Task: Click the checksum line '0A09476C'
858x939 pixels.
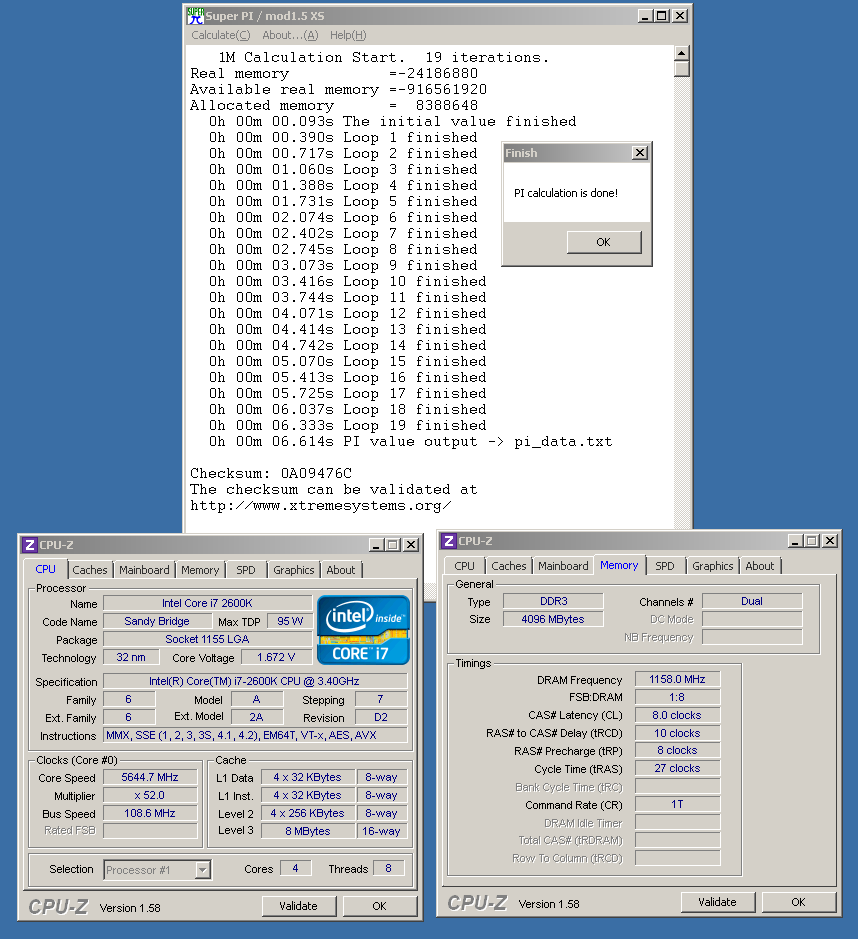Action: click(271, 474)
